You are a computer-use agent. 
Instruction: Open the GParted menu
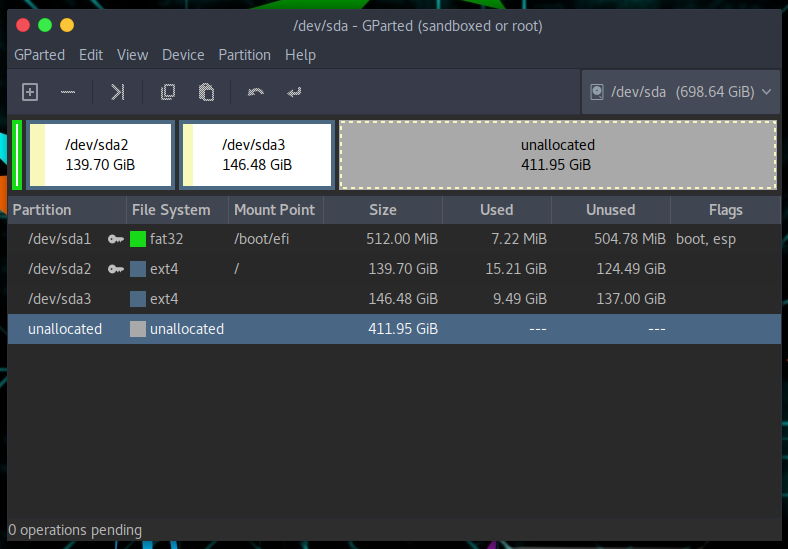tap(39, 55)
